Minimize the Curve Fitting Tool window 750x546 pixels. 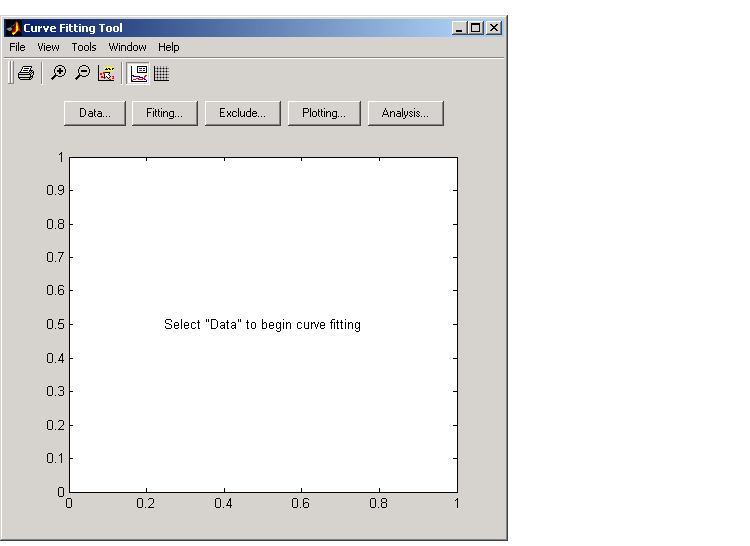point(459,28)
